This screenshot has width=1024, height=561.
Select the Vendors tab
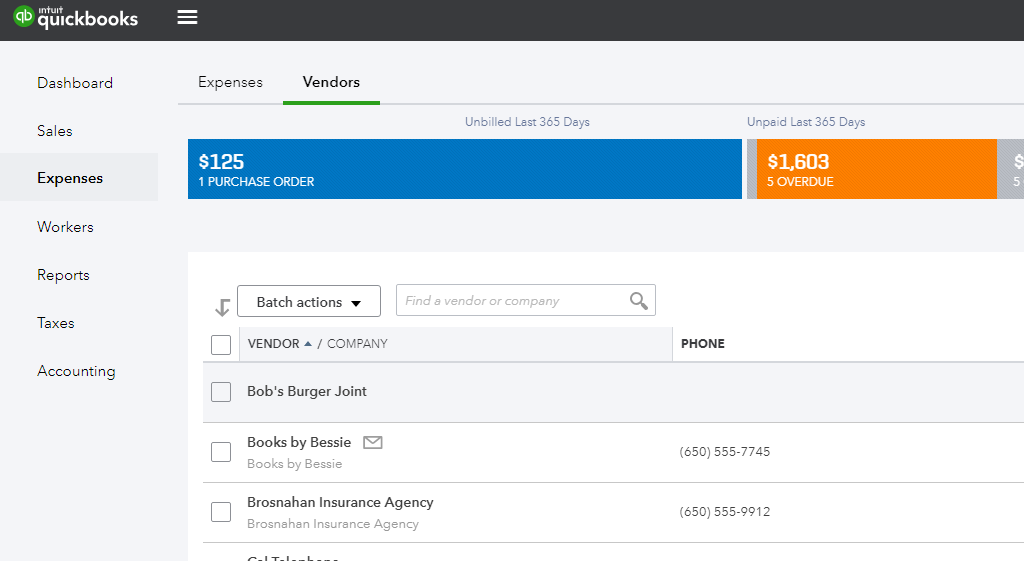click(331, 82)
